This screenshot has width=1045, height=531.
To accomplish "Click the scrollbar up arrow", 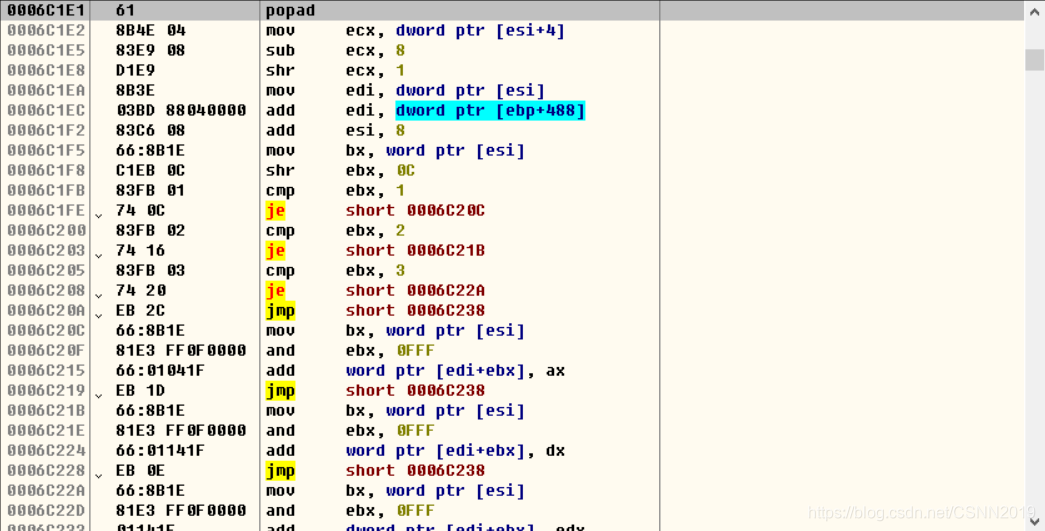I will (x=1034, y=11).
